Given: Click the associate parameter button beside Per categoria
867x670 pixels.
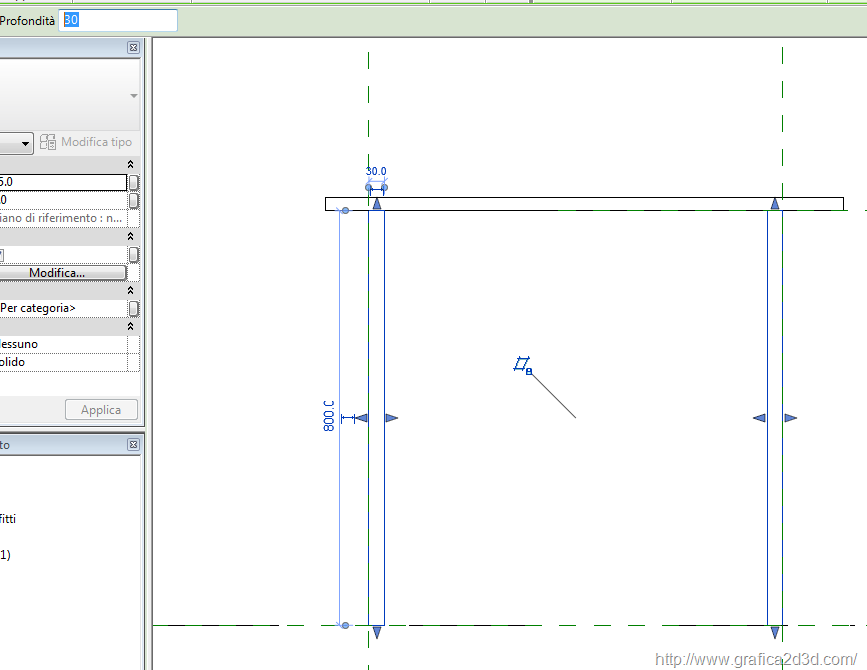Looking at the screenshot, I should pyautogui.click(x=134, y=308).
